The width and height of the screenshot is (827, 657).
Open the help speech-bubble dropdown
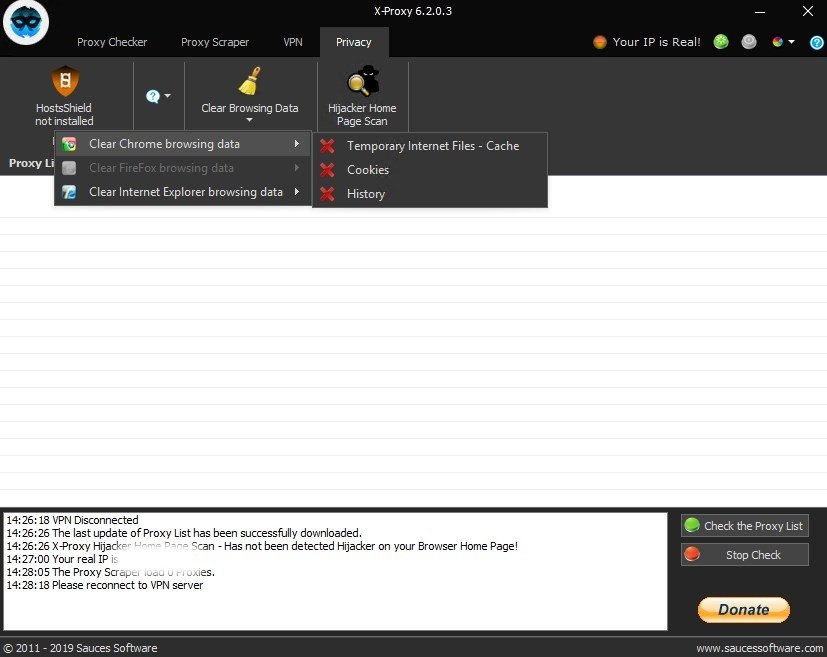(x=158, y=96)
